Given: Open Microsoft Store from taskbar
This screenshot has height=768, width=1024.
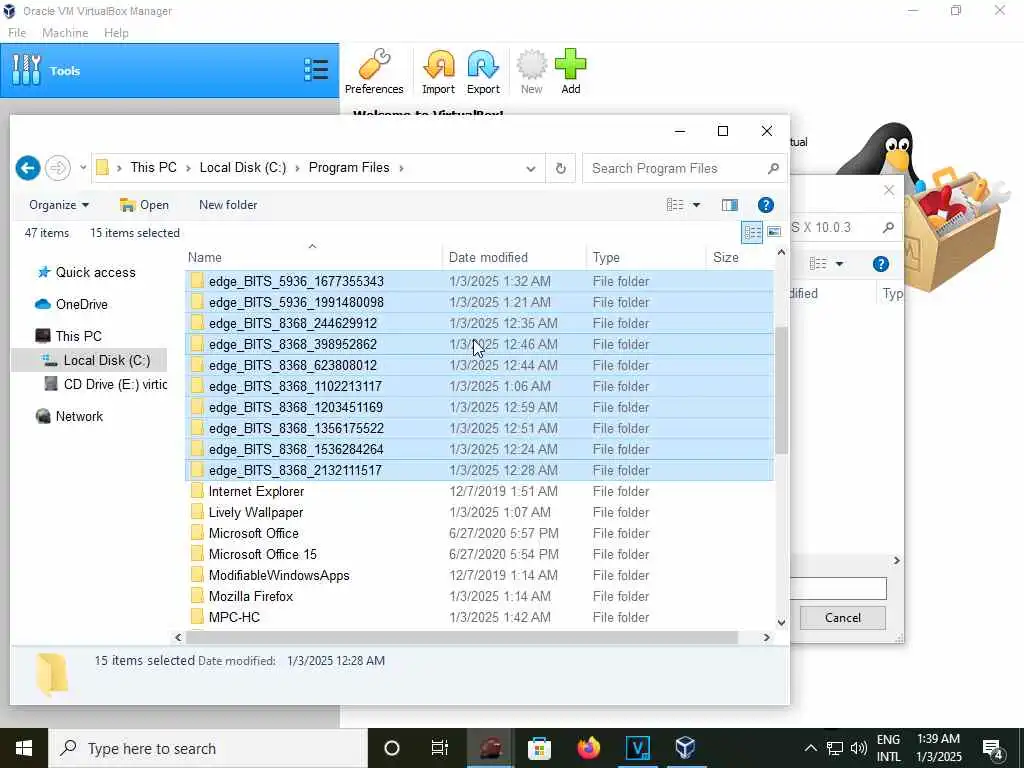Looking at the screenshot, I should (x=539, y=748).
